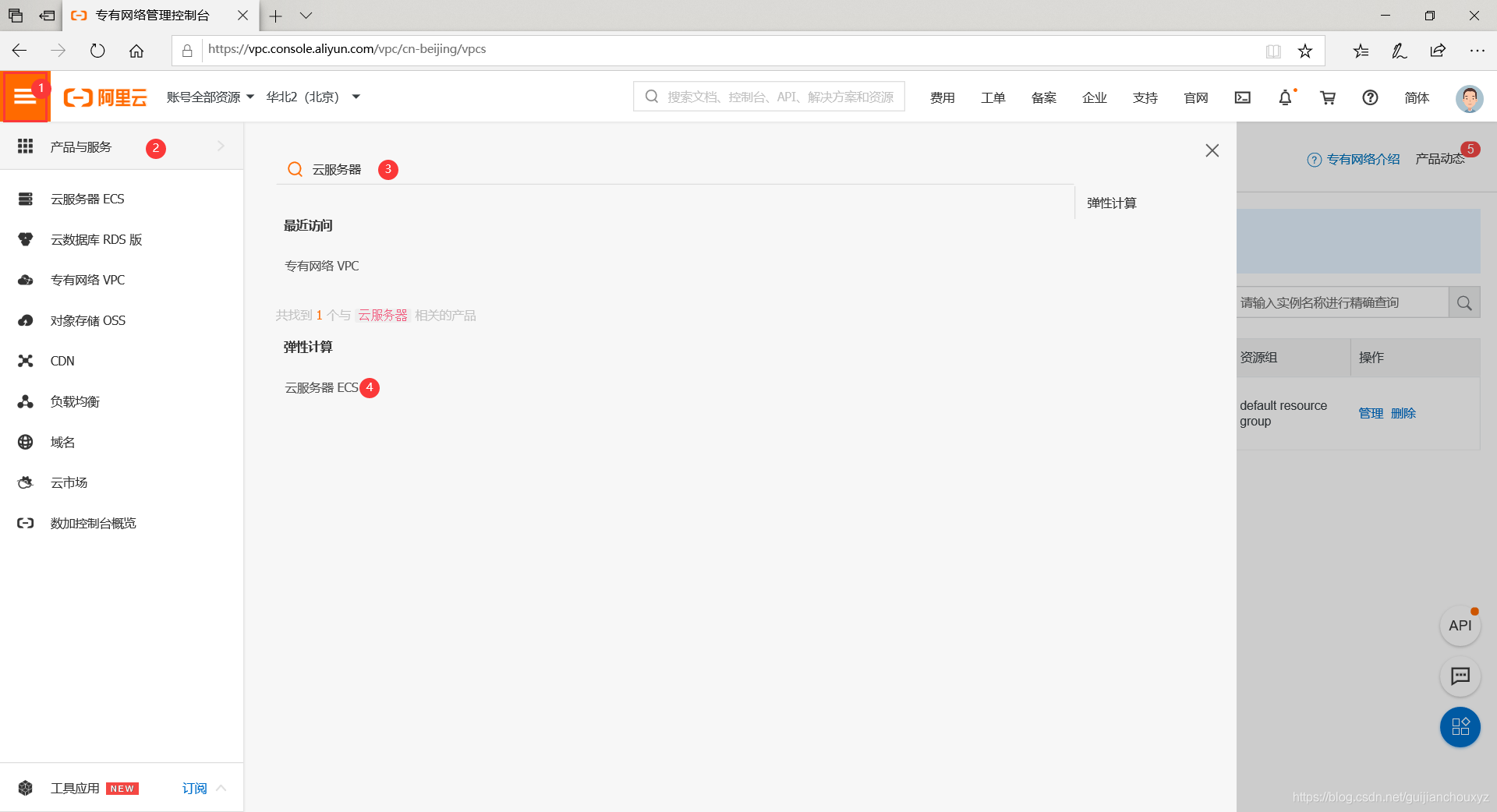Viewport: 1497px width, 812px height.
Task: Open a new browser tab
Action: tap(276, 16)
